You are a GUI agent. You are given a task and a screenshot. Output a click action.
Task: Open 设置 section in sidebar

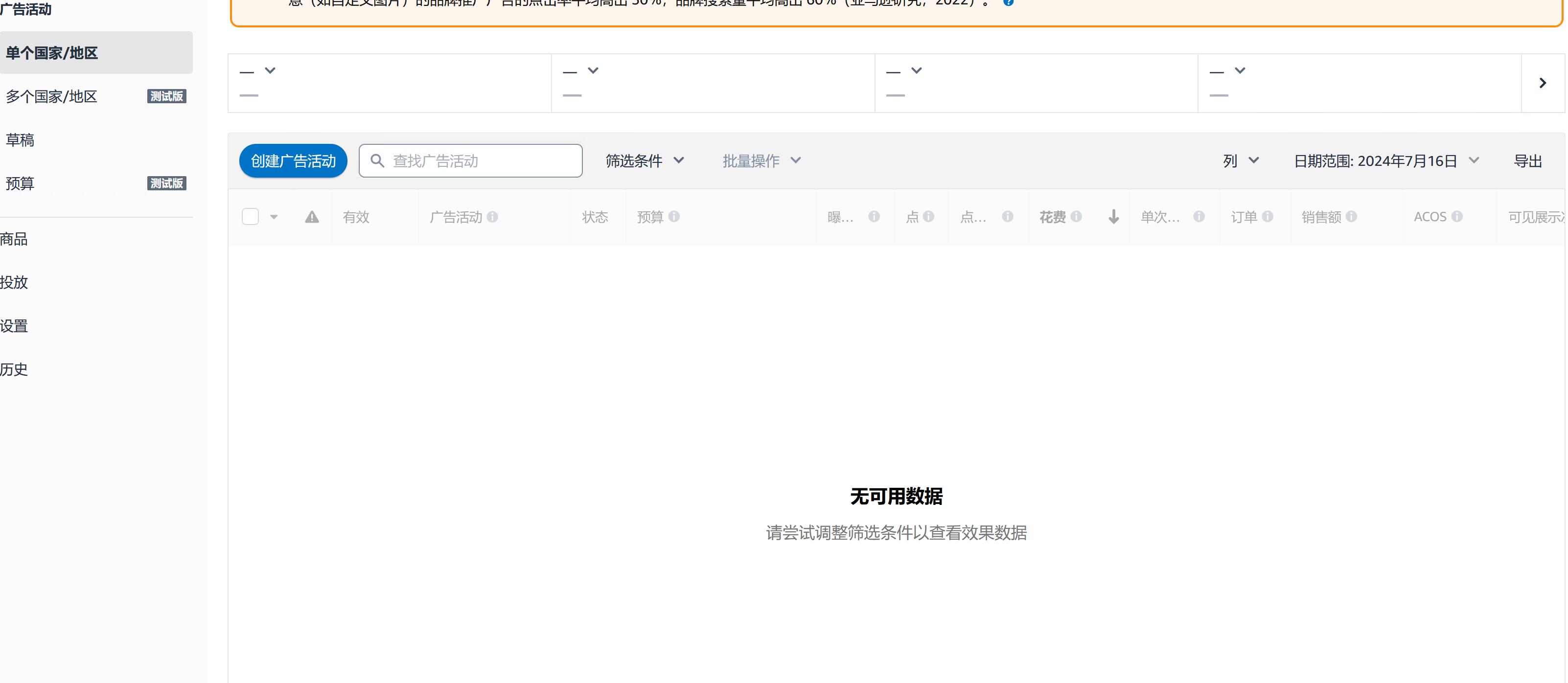(14, 326)
